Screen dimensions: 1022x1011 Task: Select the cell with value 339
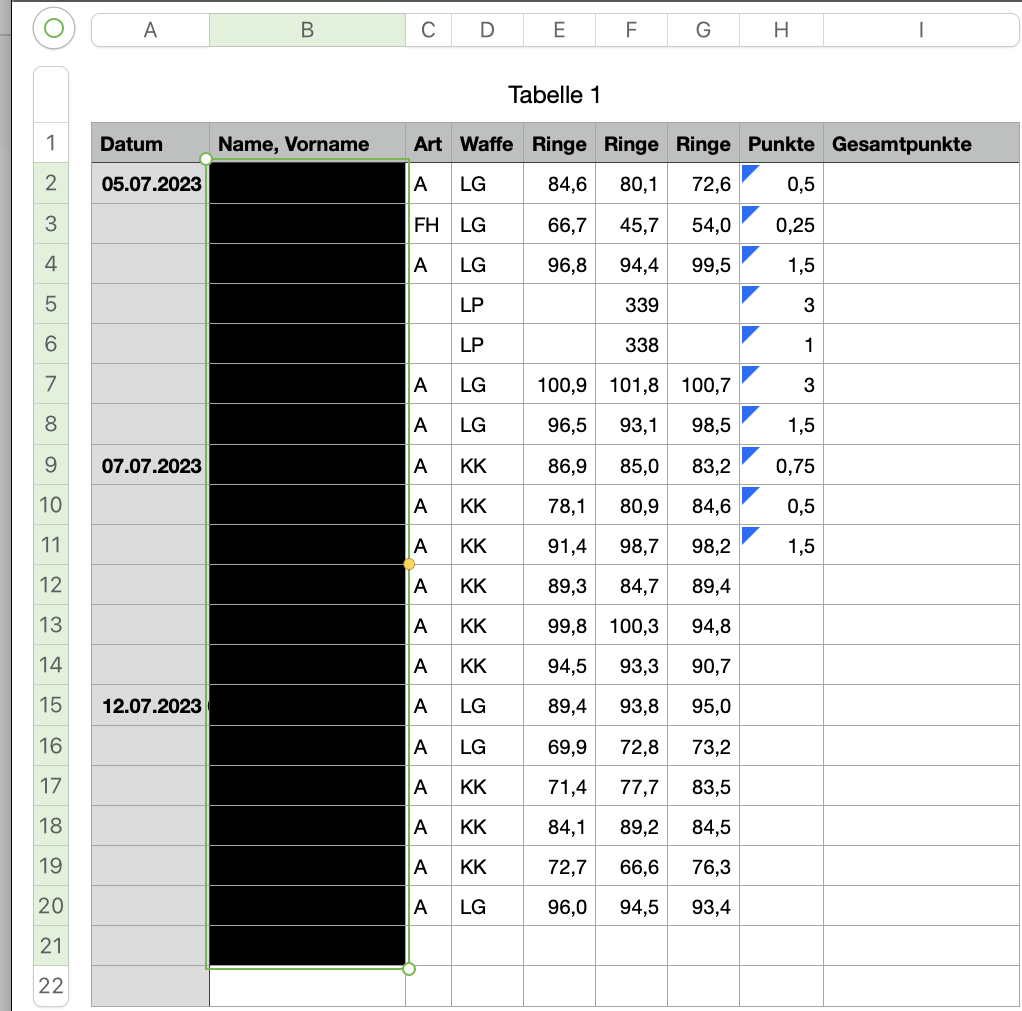pos(631,304)
